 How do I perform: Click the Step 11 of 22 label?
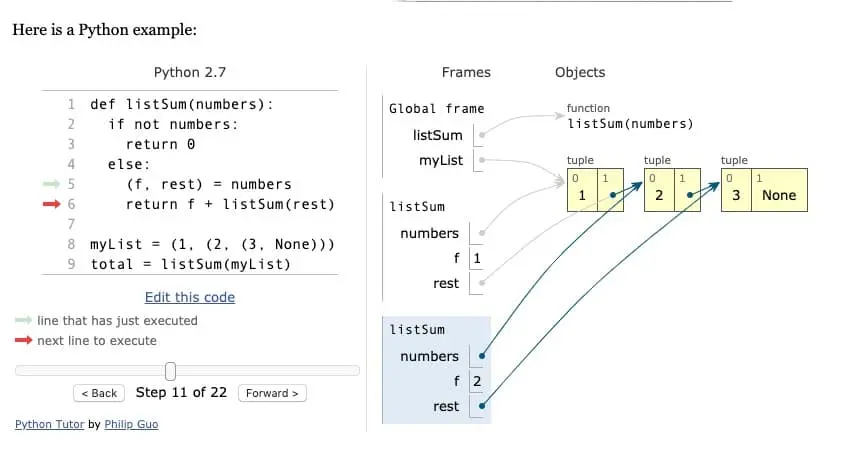click(x=182, y=393)
